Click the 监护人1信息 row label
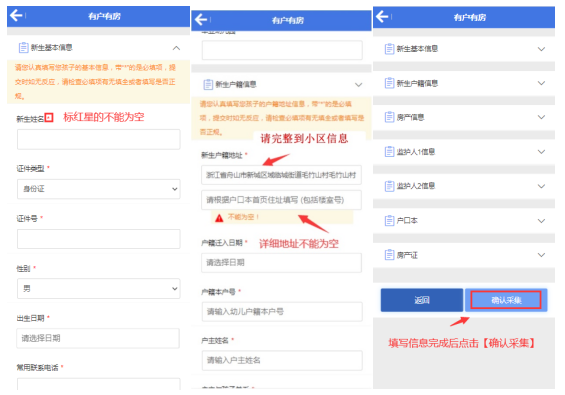 click(416, 152)
